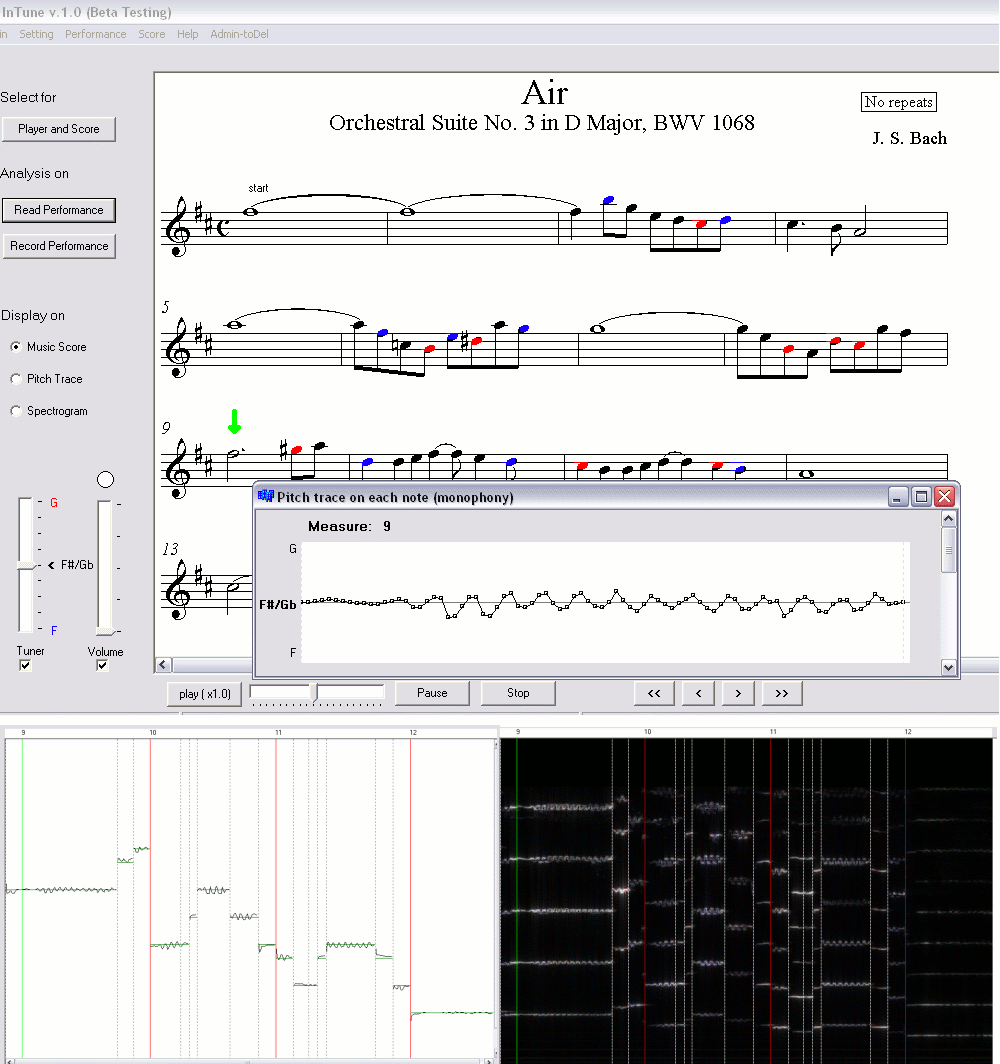Click the No repeats box

click(x=898, y=102)
